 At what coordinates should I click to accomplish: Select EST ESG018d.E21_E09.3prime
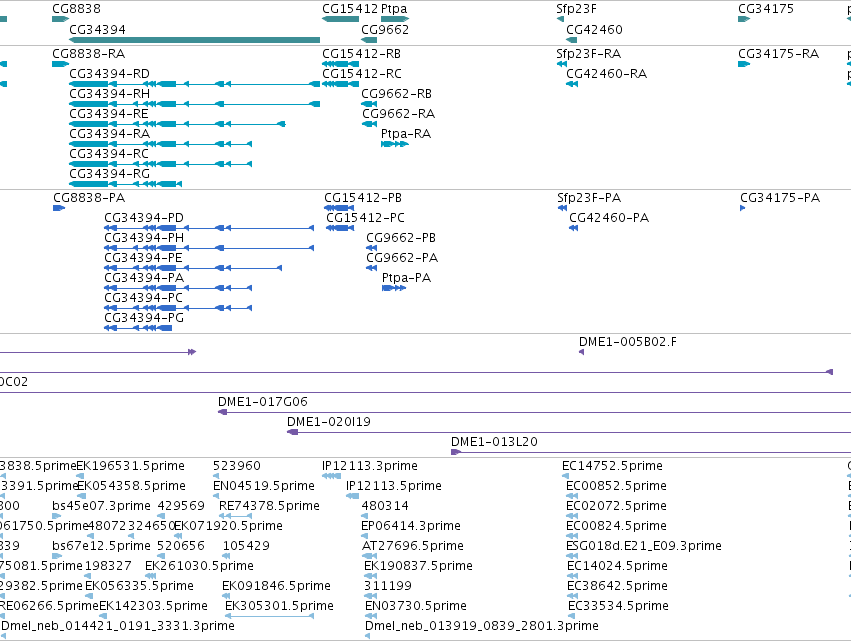tap(644, 547)
